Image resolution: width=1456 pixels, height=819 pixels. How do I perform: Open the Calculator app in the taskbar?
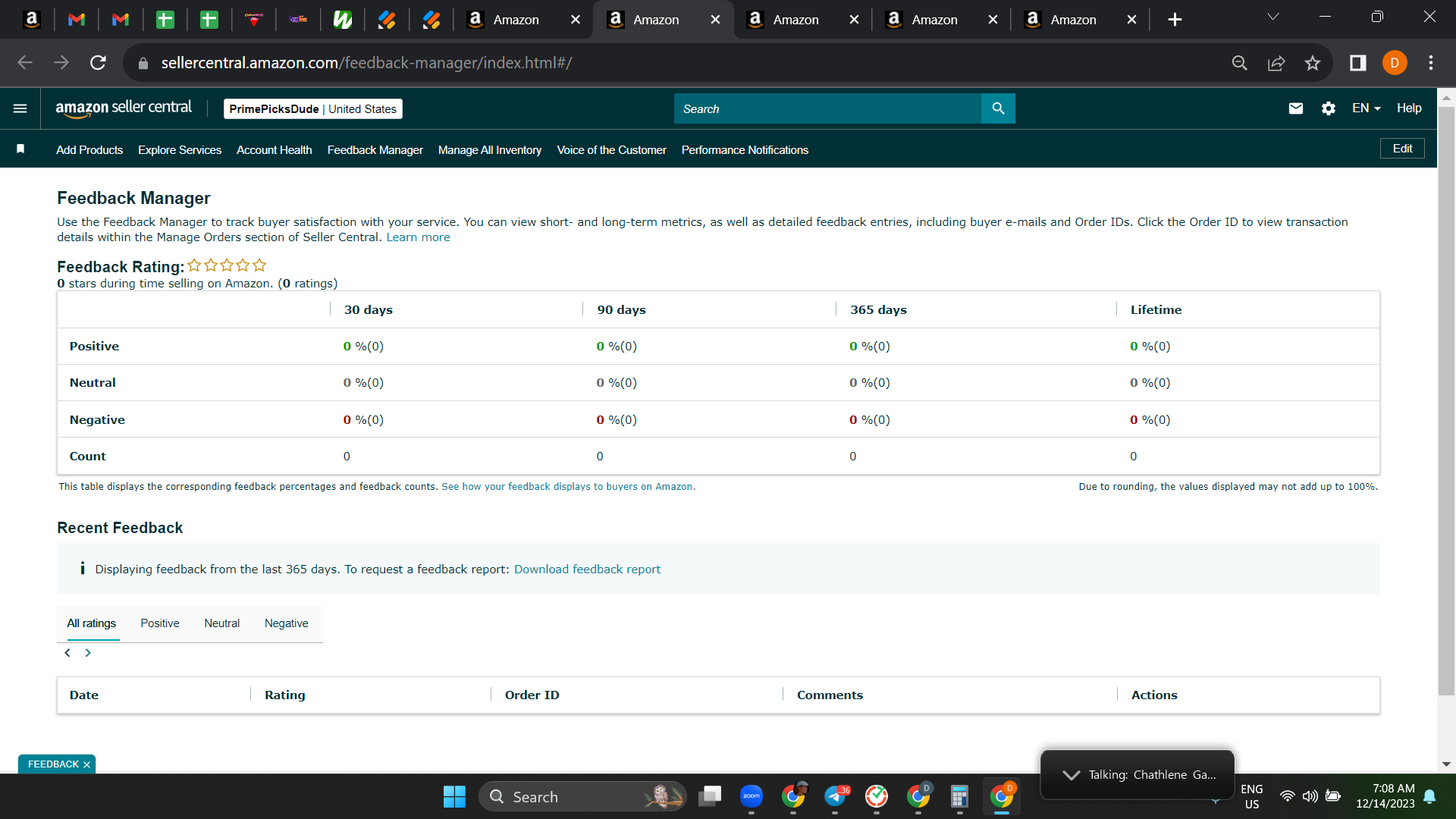(x=959, y=796)
